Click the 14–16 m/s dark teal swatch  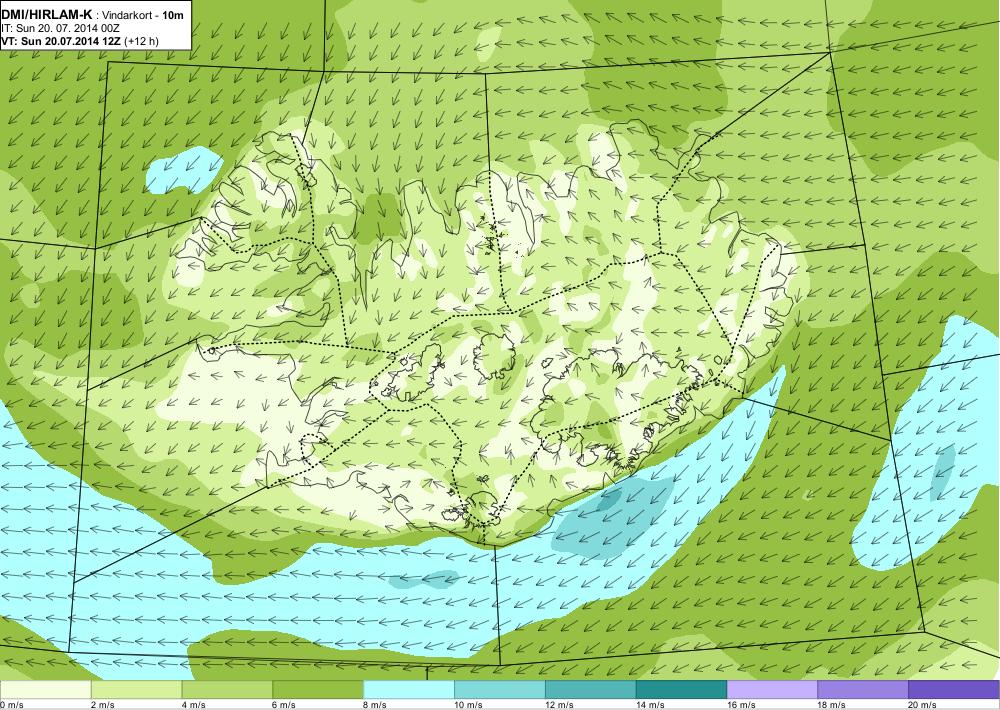(682, 690)
